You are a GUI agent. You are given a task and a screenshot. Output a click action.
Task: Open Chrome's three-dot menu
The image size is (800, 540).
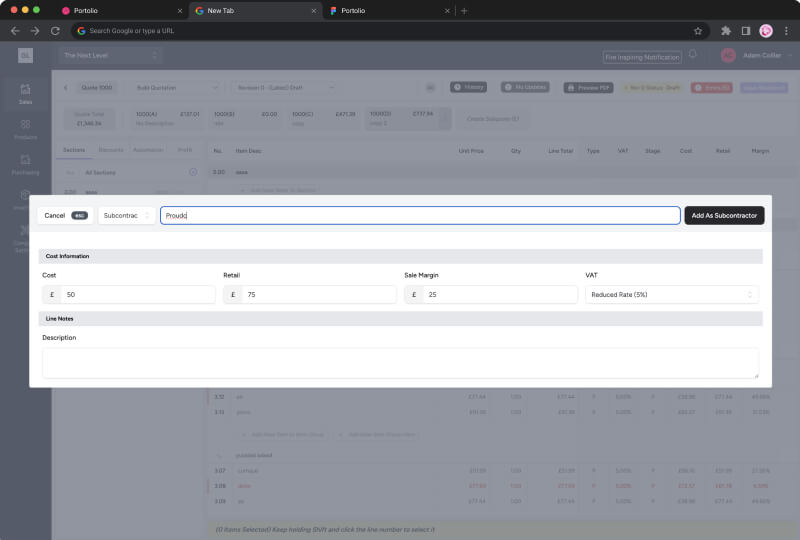tap(785, 31)
